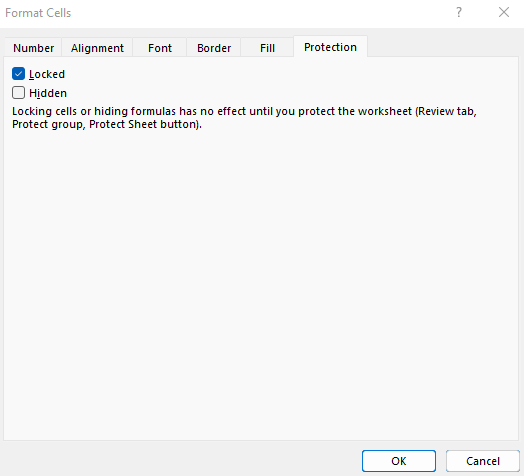
Task: Click the blue checkmark in Locked box
Action: click(18, 74)
